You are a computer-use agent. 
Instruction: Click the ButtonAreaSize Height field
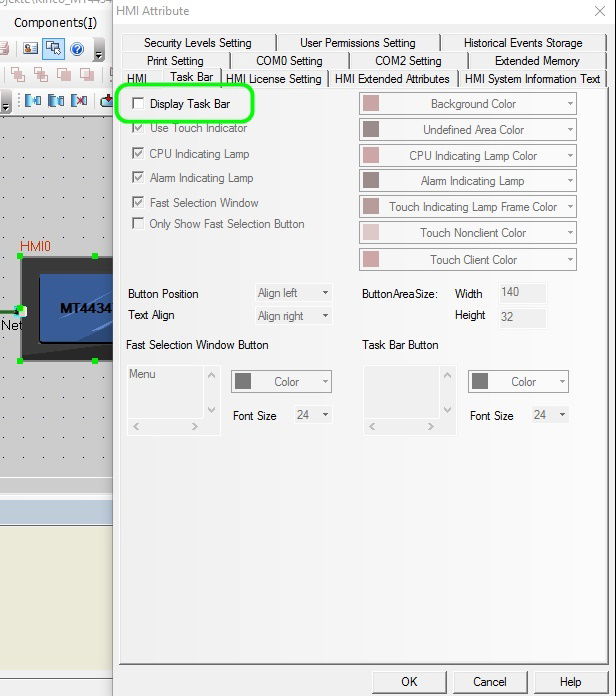pos(522,317)
